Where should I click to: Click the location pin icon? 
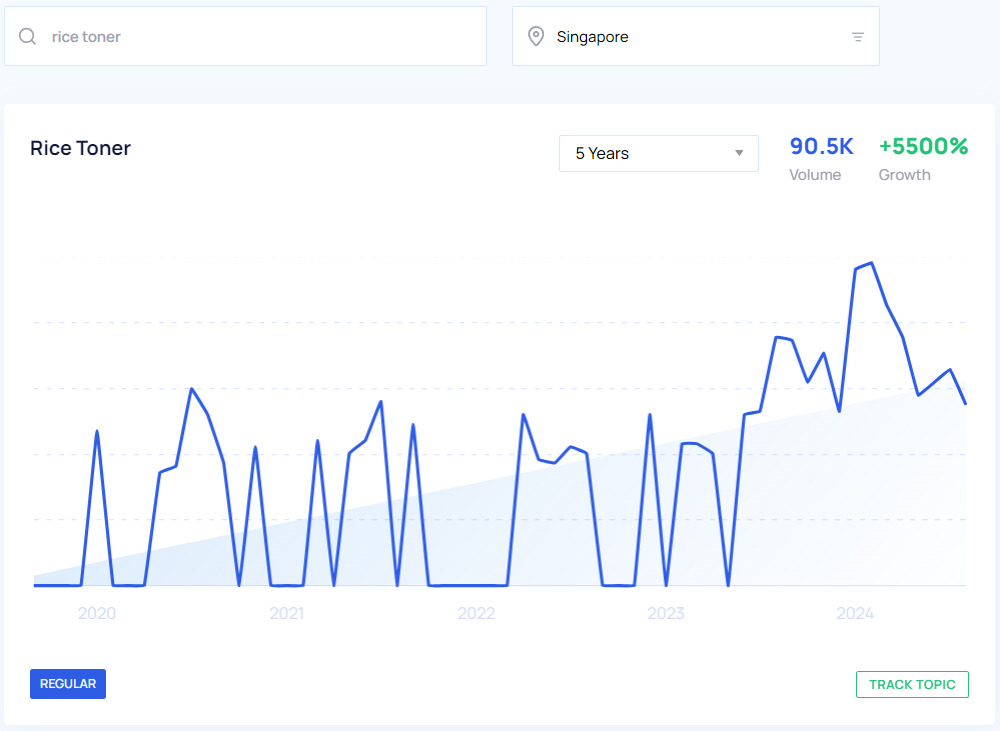point(536,37)
